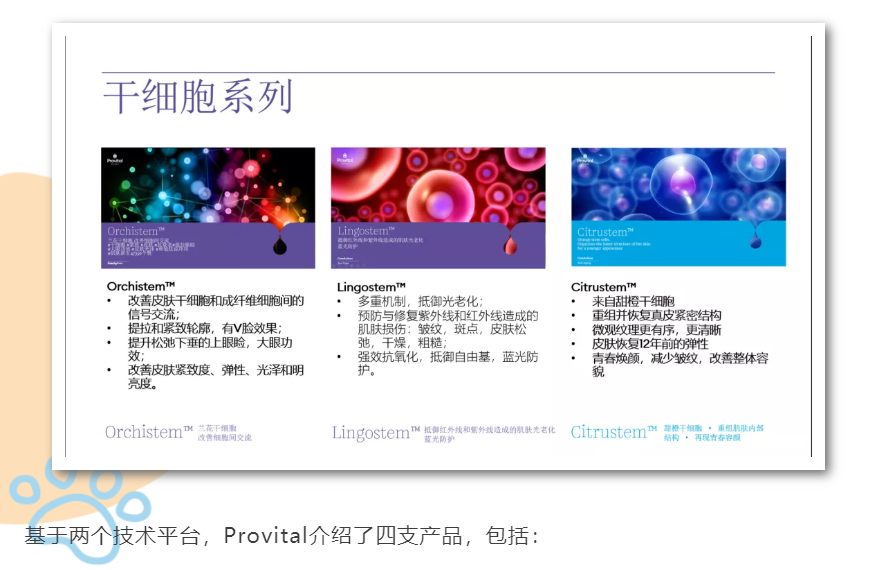Click the Provital logo on Citrustem card
The width and height of the screenshot is (879, 570).
(x=585, y=158)
